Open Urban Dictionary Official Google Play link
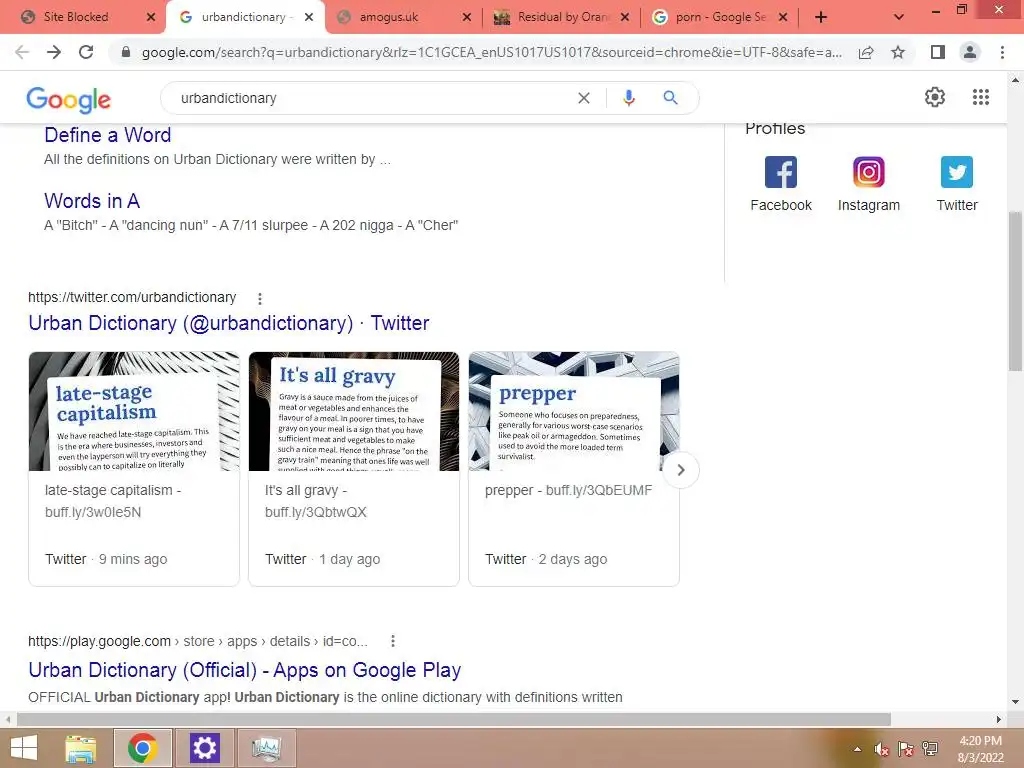 pyautogui.click(x=245, y=670)
